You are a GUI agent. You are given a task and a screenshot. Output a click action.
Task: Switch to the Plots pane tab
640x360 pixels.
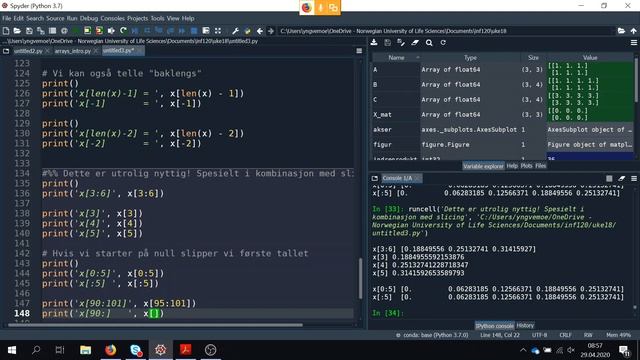coord(526,166)
